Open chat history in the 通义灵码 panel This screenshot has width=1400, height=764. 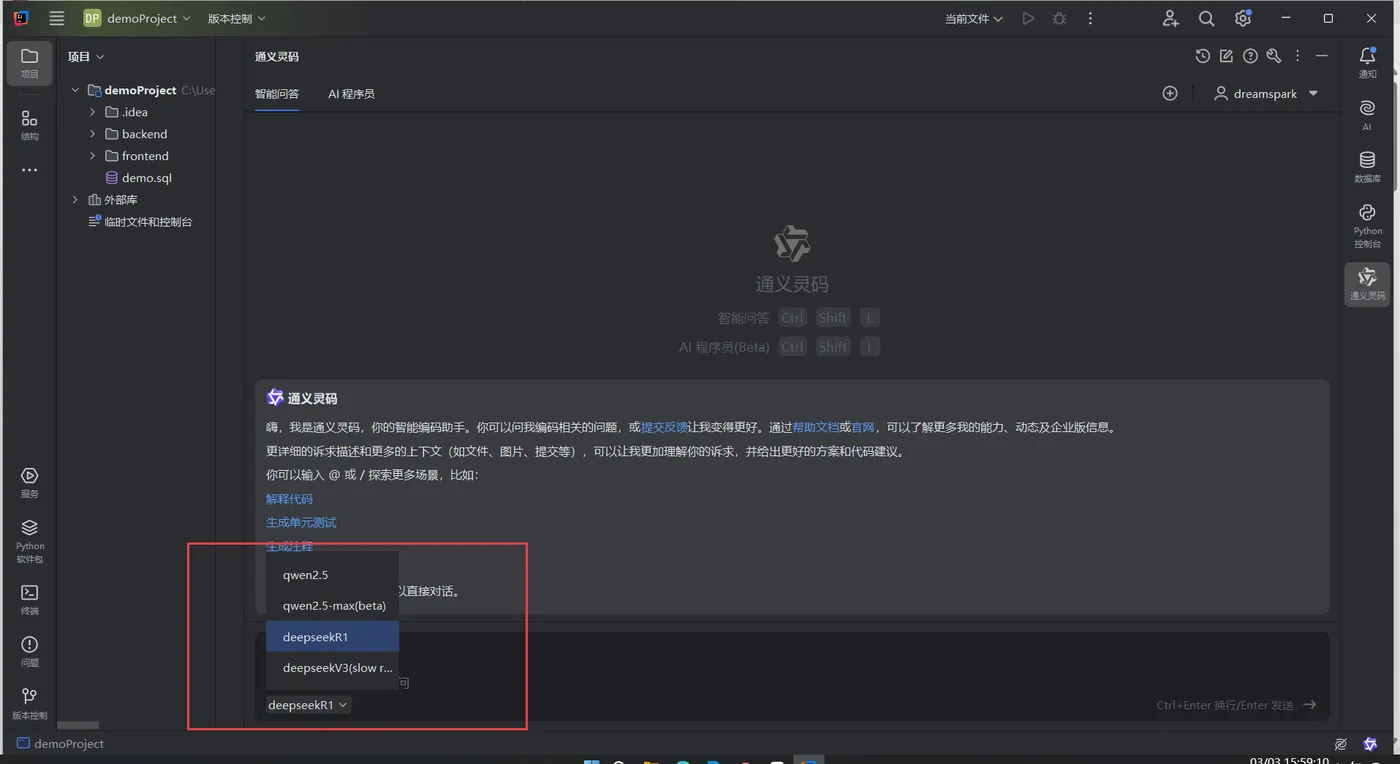(x=1203, y=56)
